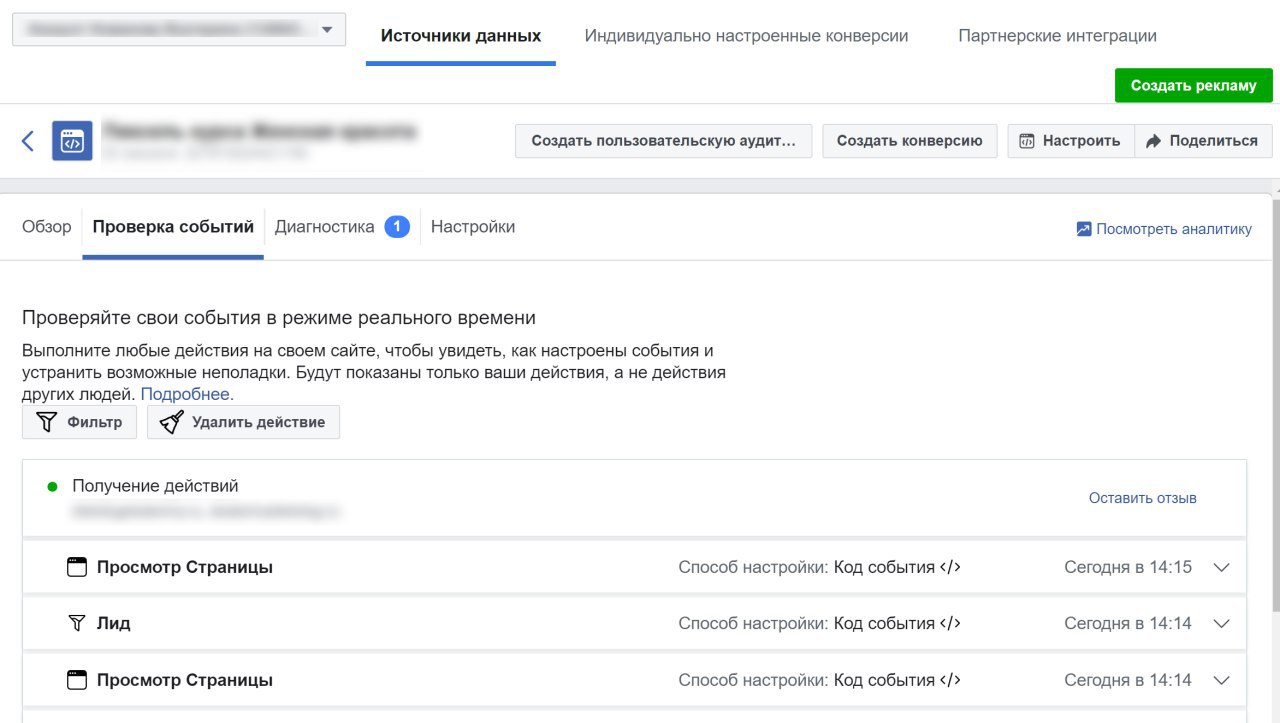Click the back arrow beside pixel icon
The width and height of the screenshot is (1280, 723).
[28, 141]
